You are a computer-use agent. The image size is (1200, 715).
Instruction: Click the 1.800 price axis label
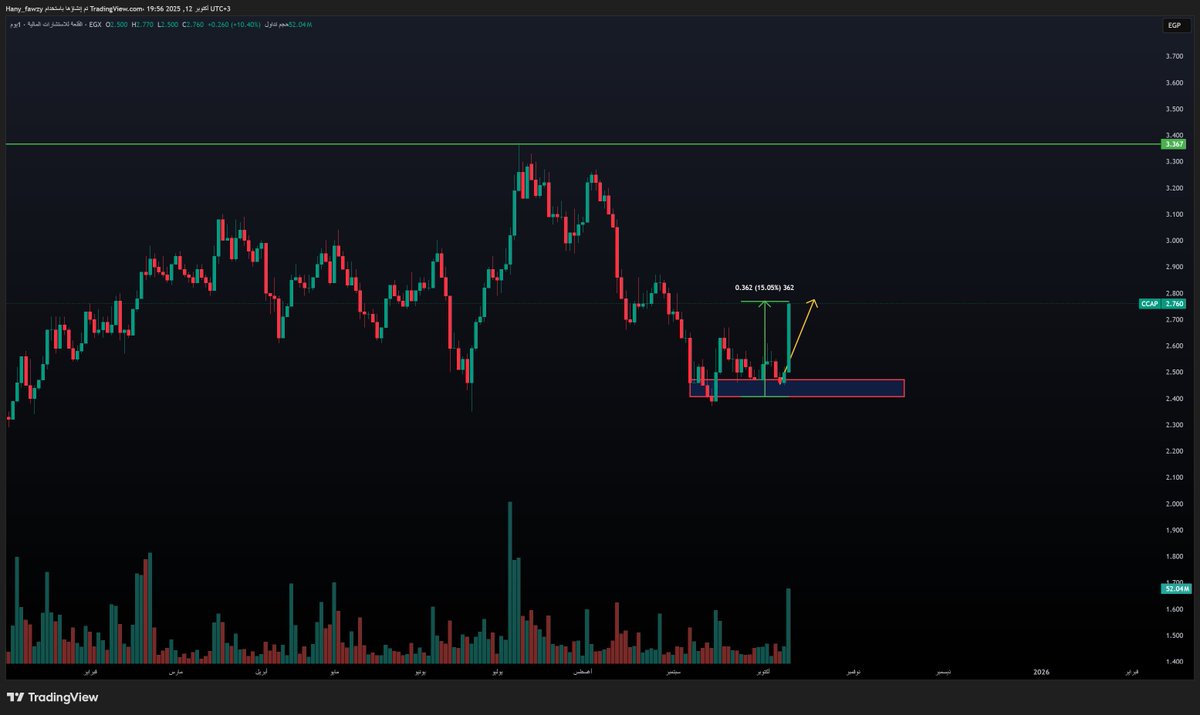1174,557
